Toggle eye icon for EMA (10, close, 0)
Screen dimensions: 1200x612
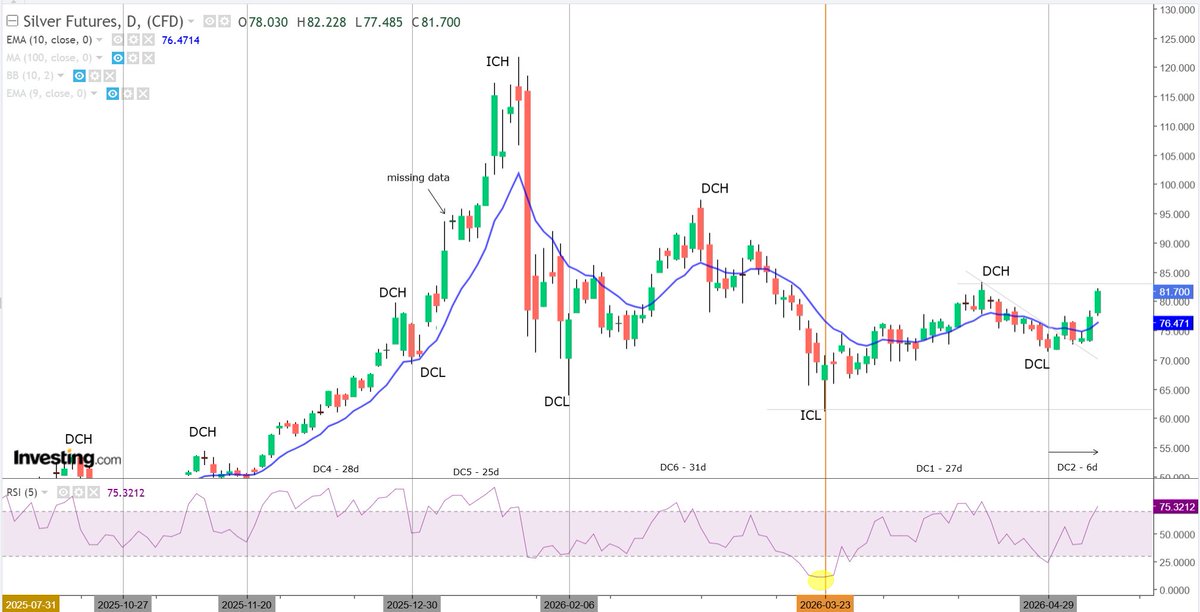tap(117, 40)
